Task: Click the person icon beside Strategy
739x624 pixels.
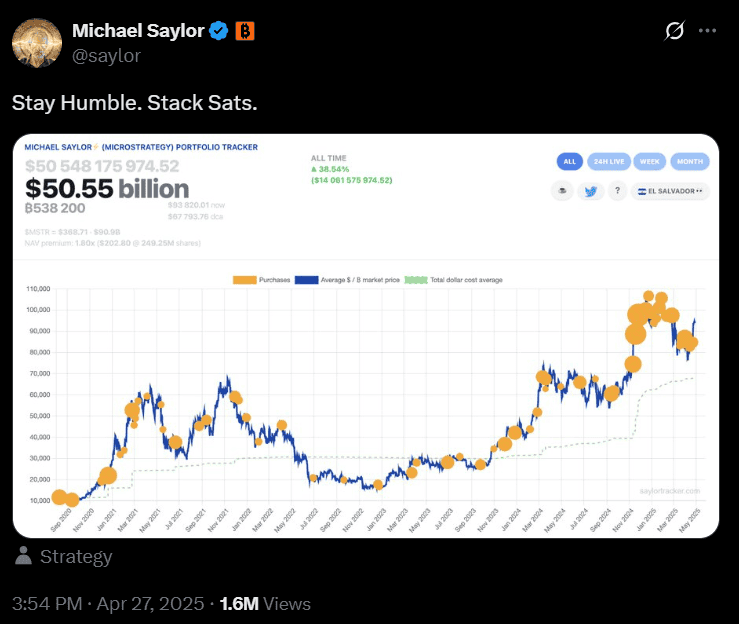Action: pyautogui.click(x=23, y=556)
